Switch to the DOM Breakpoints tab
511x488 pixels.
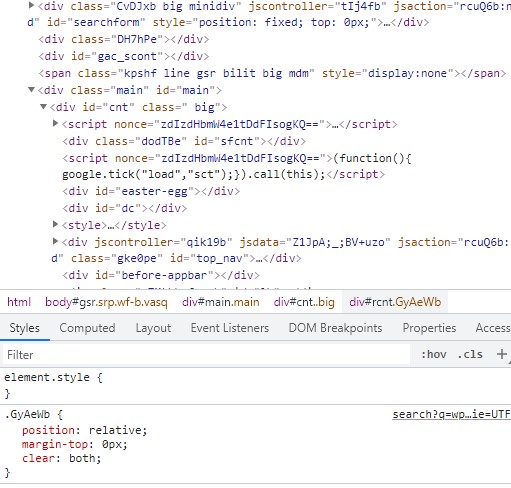pos(335,328)
